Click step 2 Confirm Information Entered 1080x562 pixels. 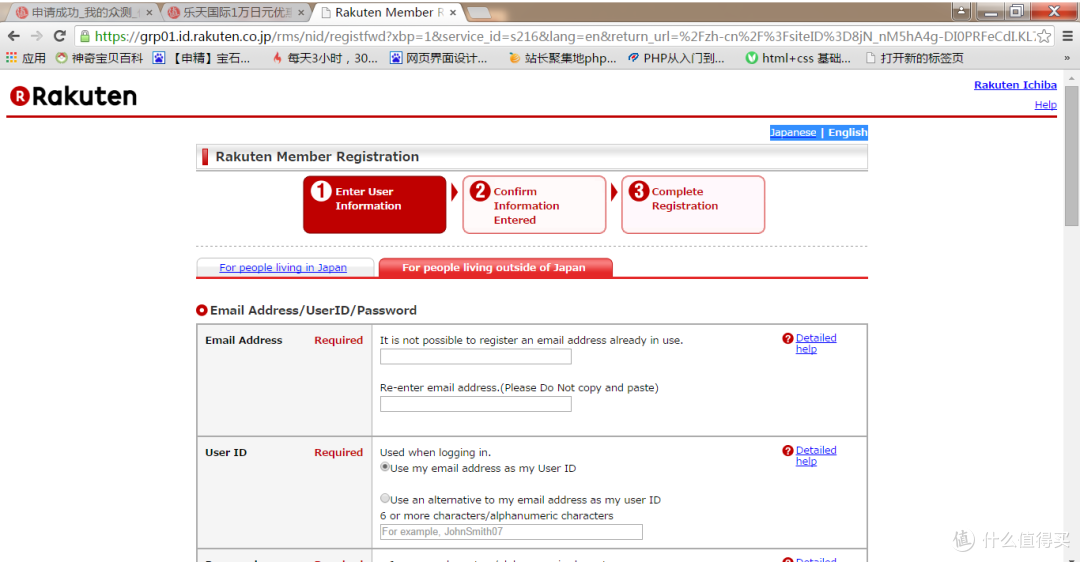534,205
